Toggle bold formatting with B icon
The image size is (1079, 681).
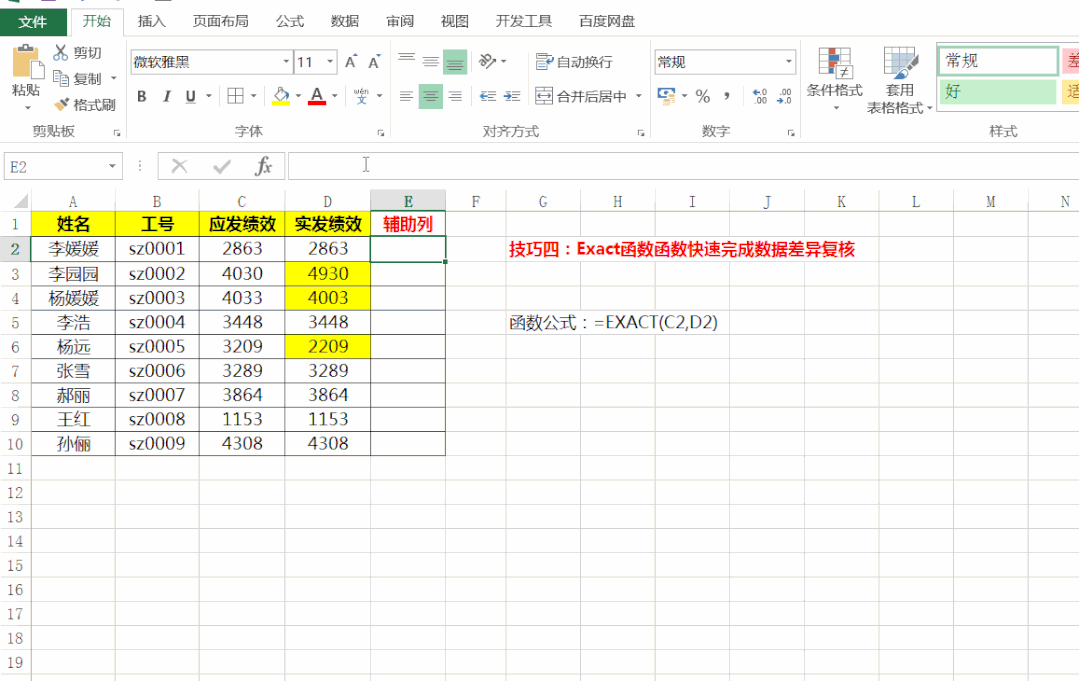pos(141,96)
